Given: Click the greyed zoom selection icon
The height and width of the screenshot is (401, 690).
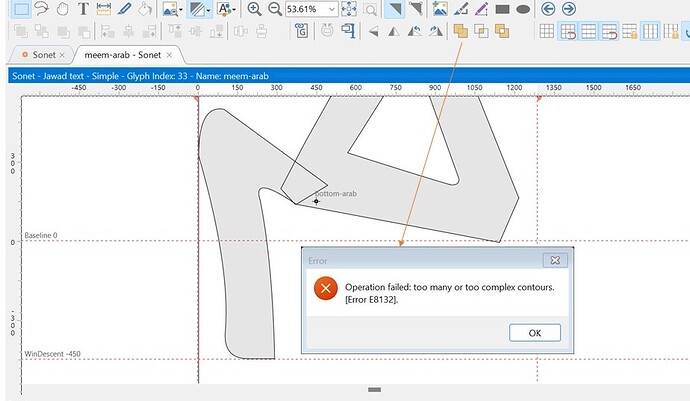Looking at the screenshot, I should click(371, 9).
